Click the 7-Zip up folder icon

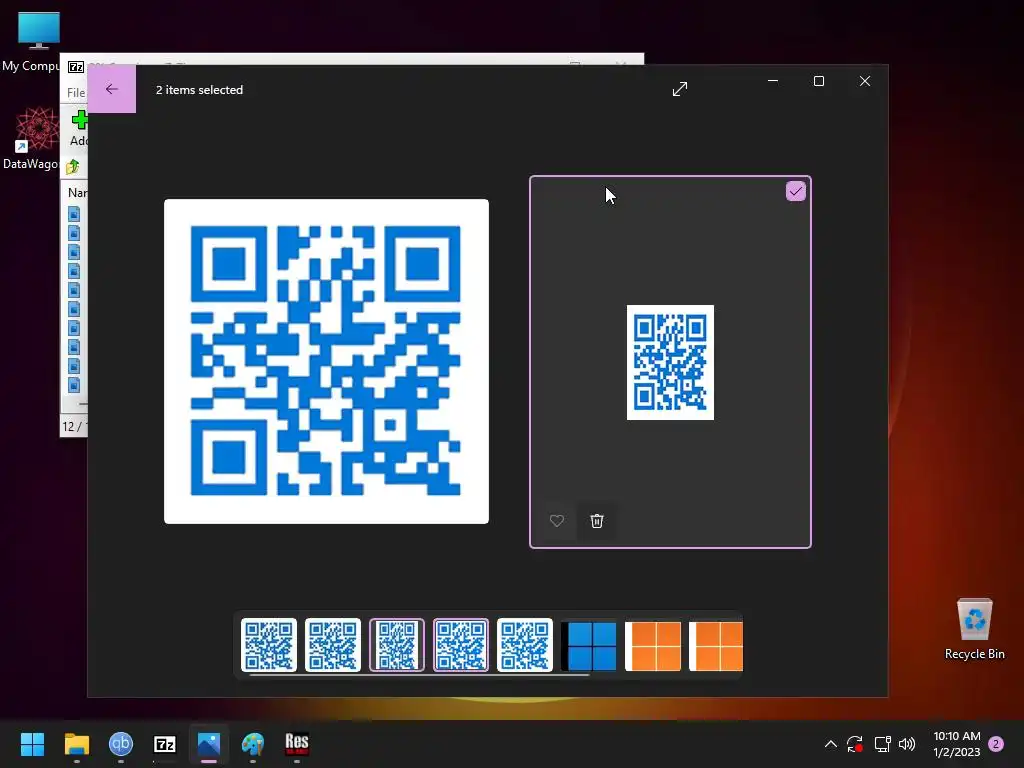click(72, 167)
